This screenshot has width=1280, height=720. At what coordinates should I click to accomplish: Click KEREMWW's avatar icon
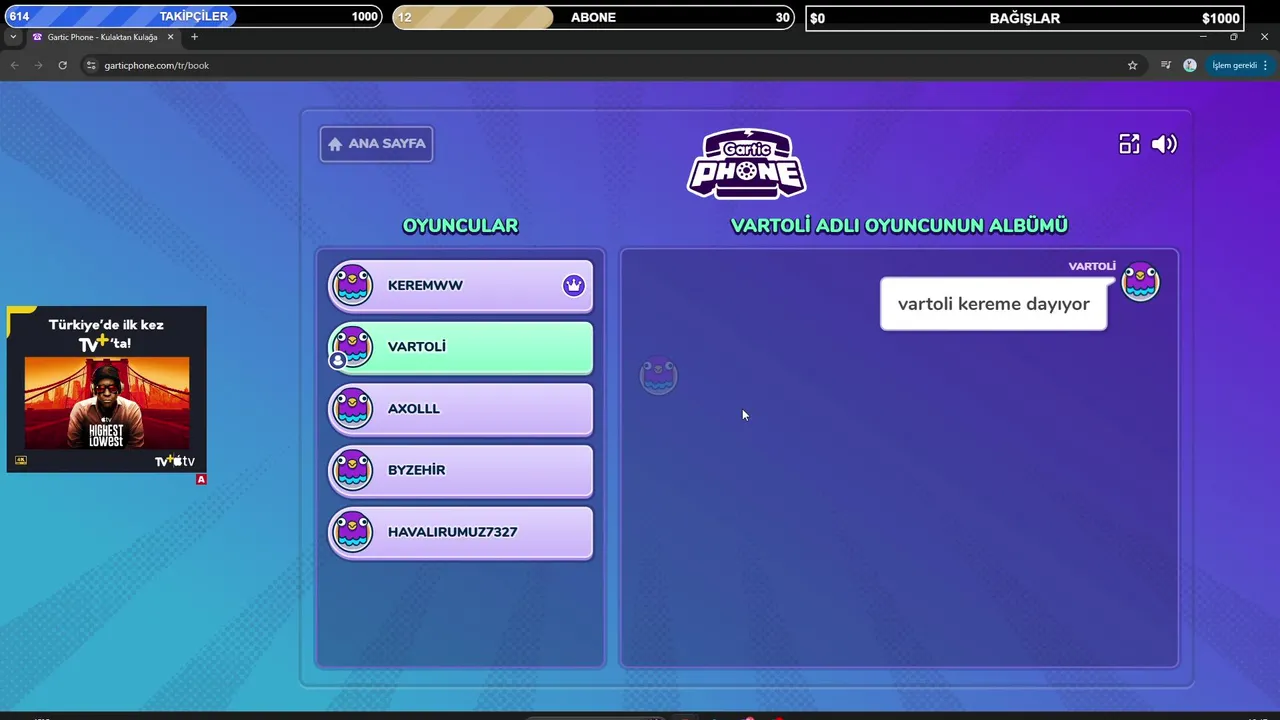click(352, 285)
